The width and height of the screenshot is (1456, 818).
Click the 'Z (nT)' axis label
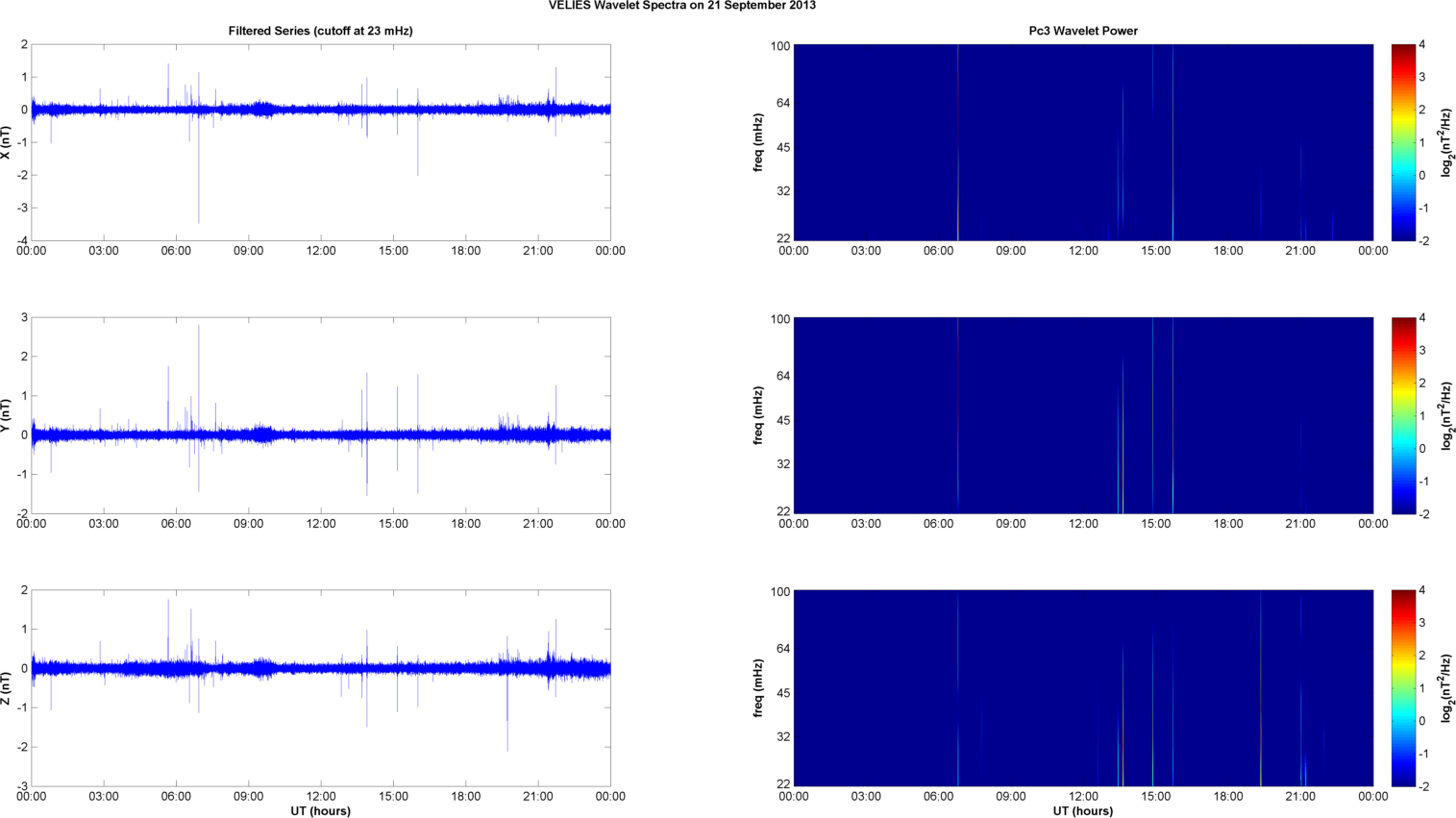coord(7,688)
